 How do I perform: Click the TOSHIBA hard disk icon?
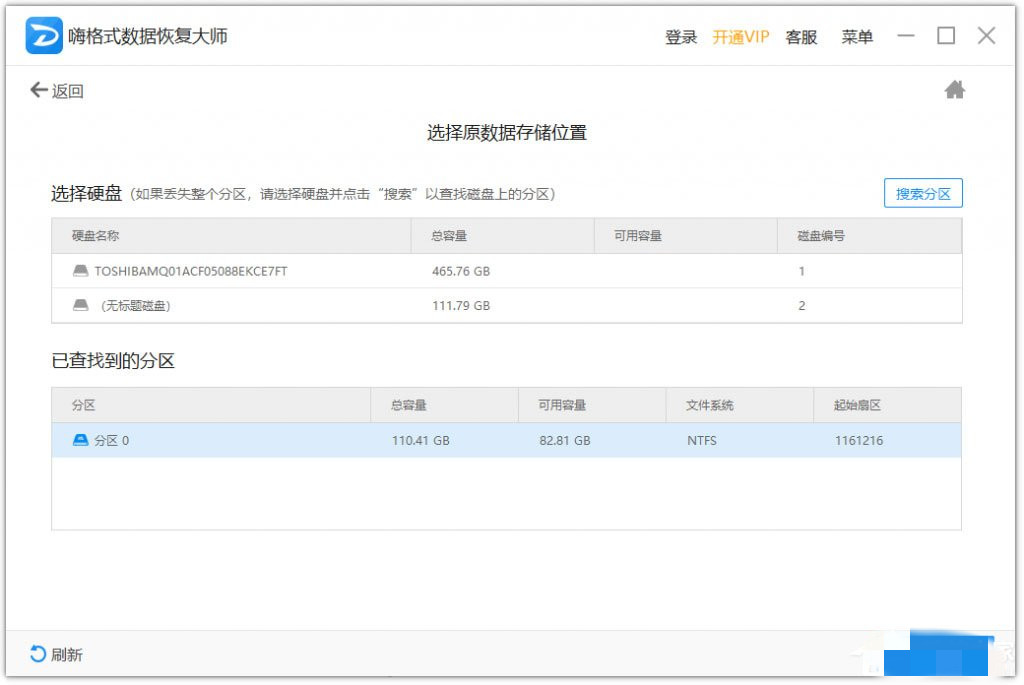tap(81, 271)
